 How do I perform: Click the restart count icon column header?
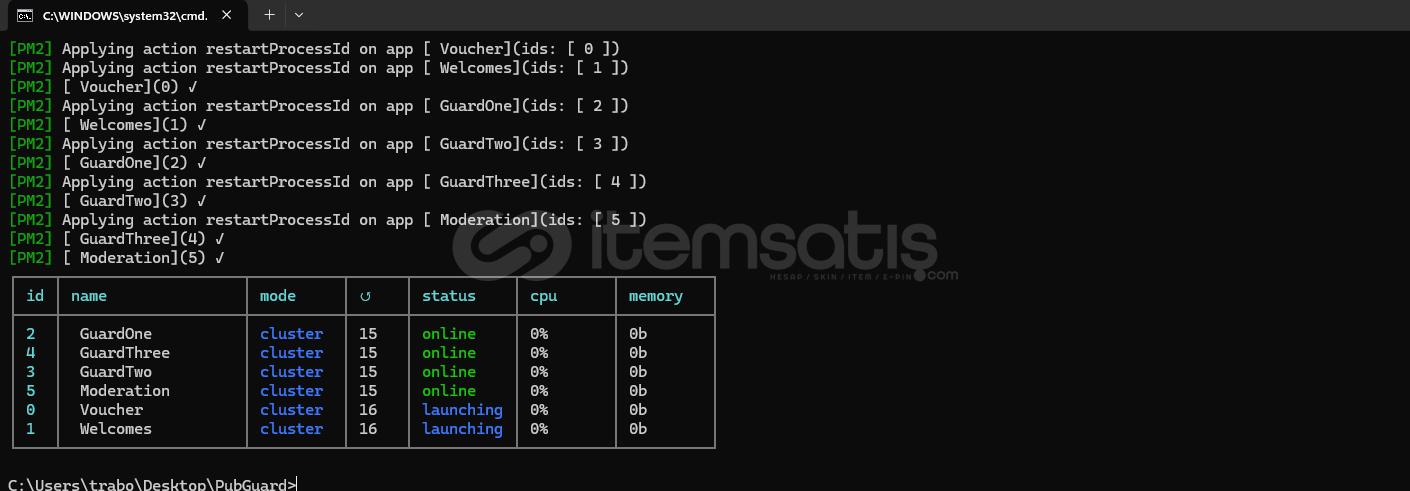(365, 296)
